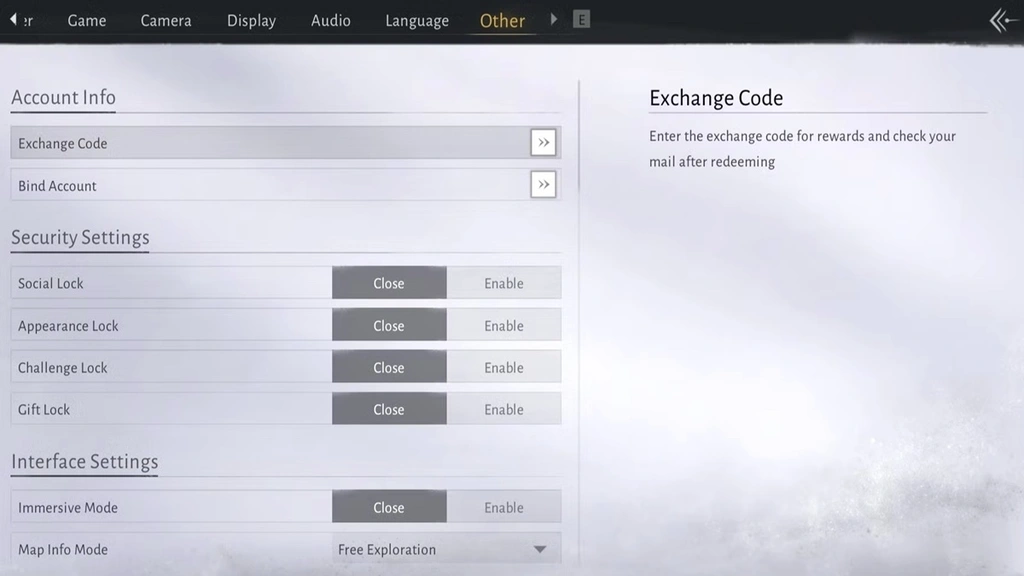
Task: Switch to the Camera tab
Action: tap(165, 20)
